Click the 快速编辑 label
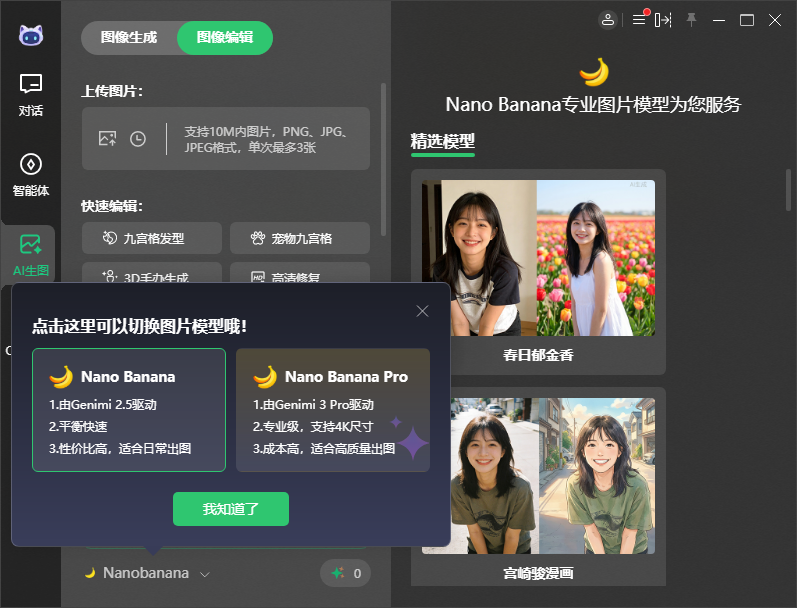 click(112, 206)
